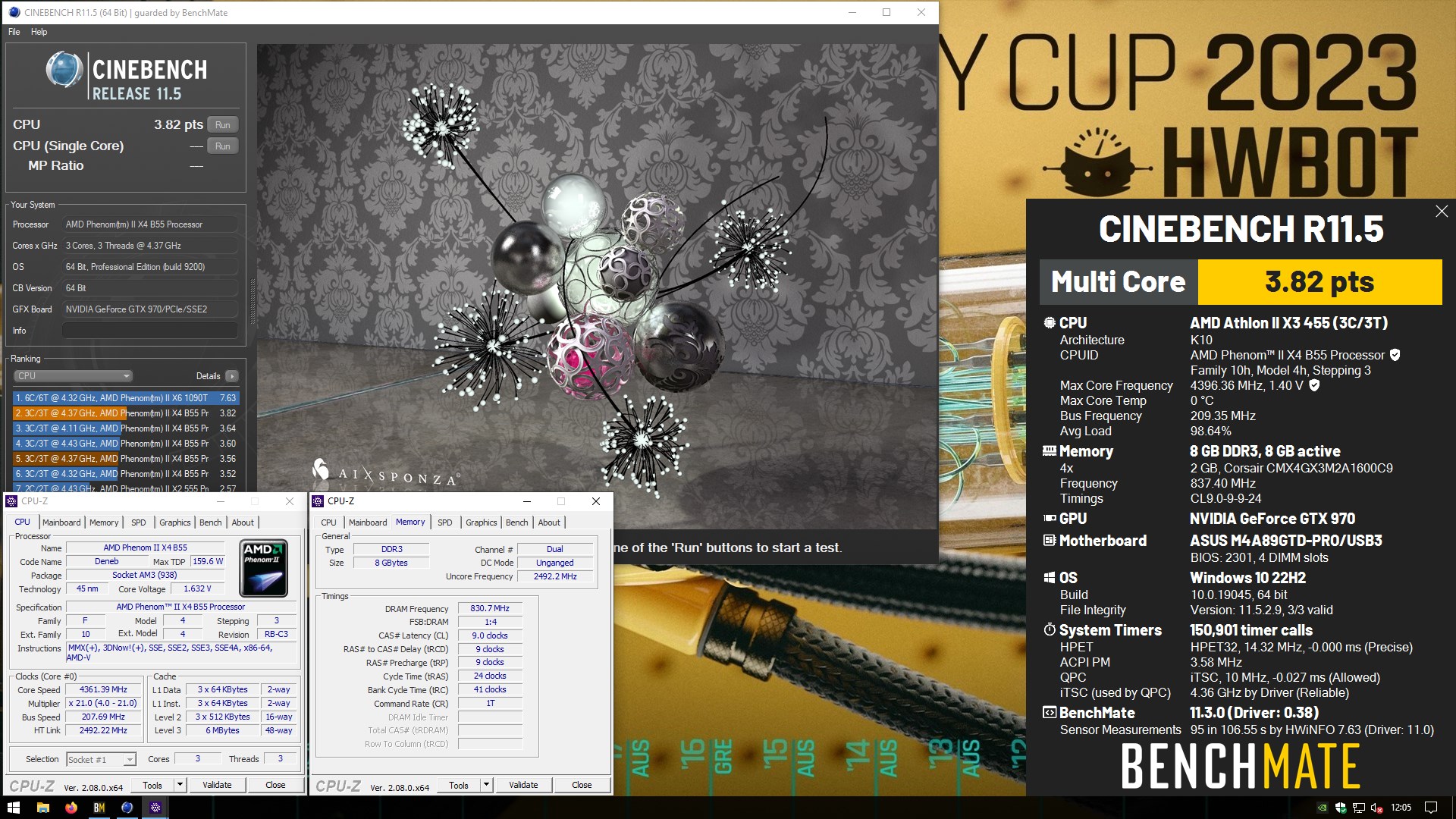Open Bench tab in right CPU-Z window
1456x819 pixels.
tap(517, 522)
